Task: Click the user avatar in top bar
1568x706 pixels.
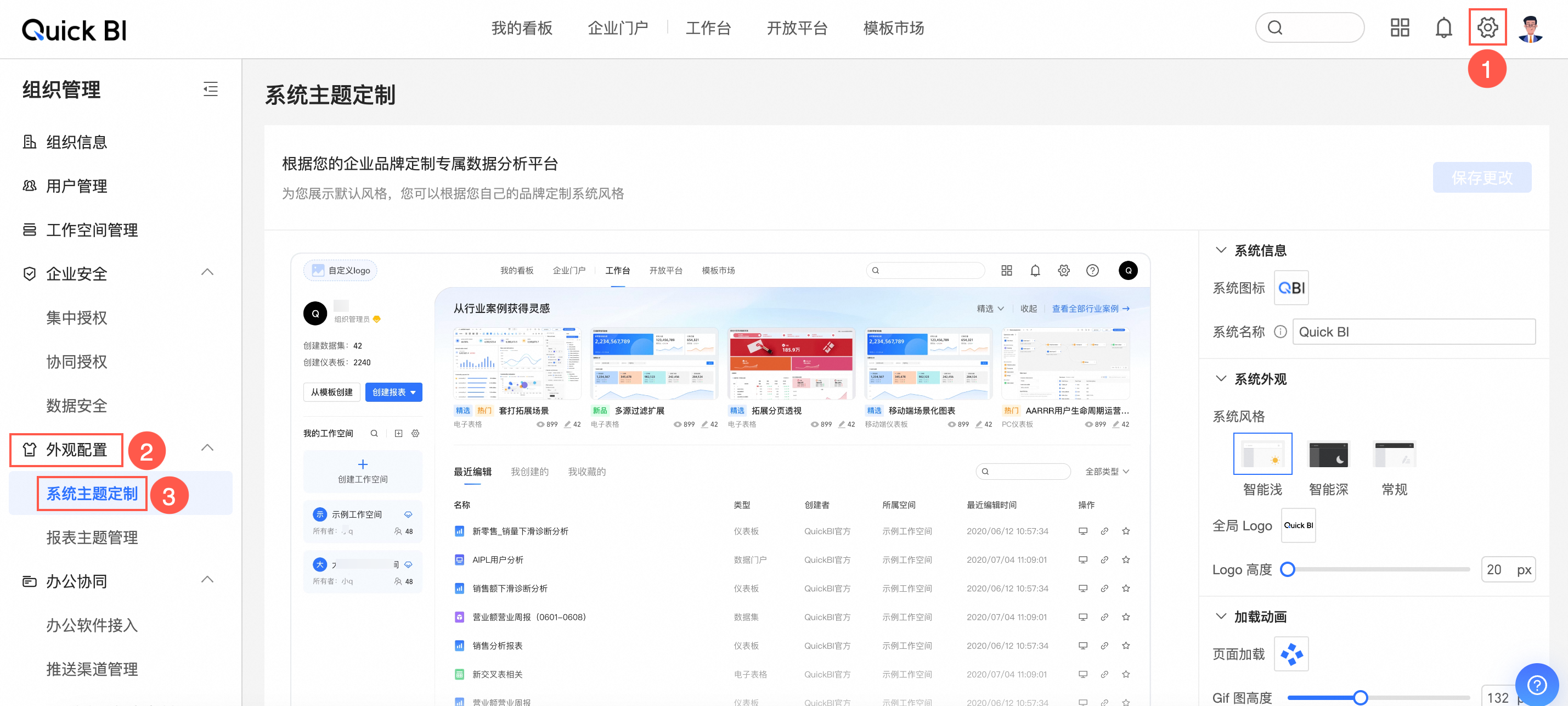Action: [x=1530, y=28]
